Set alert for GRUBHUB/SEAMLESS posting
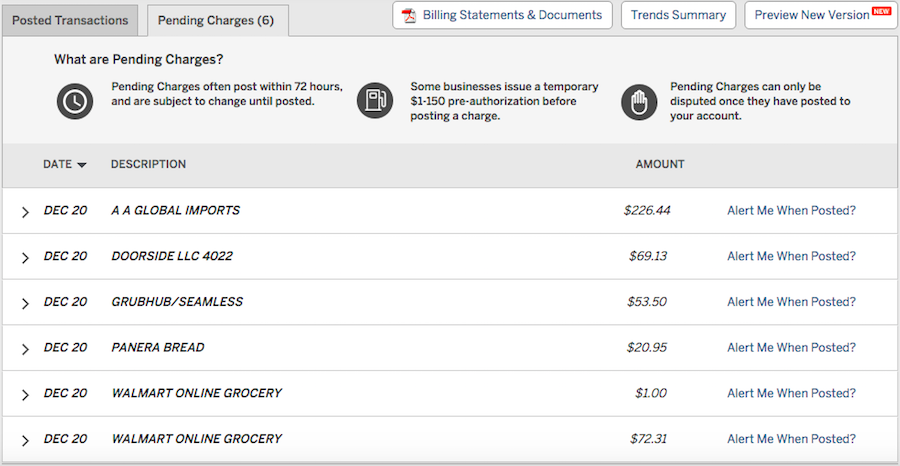Image resolution: width=900 pixels, height=466 pixels. (x=792, y=301)
